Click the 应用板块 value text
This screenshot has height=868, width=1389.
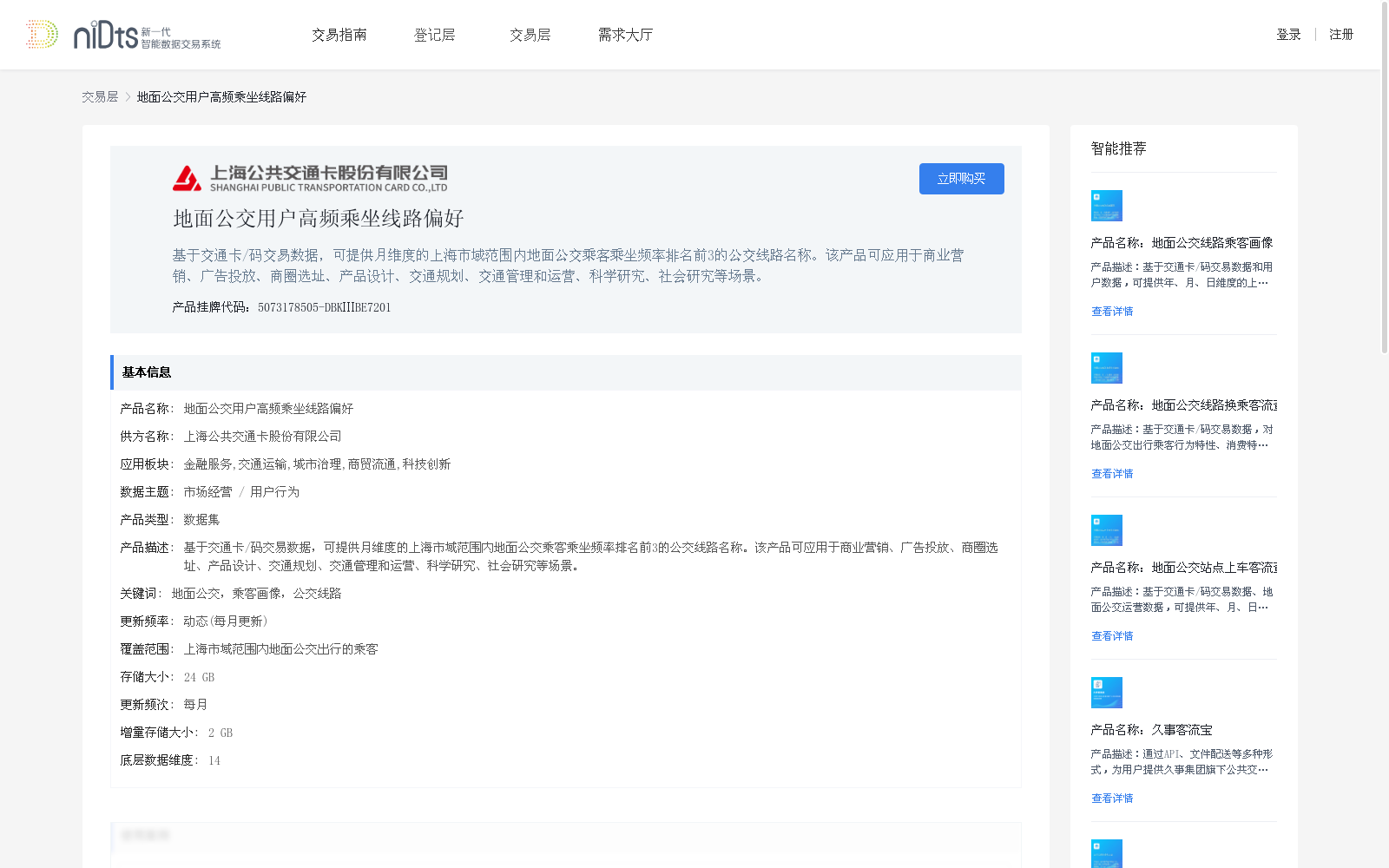317,464
